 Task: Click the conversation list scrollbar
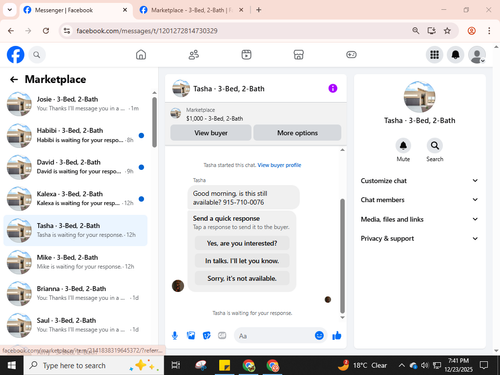(x=154, y=122)
